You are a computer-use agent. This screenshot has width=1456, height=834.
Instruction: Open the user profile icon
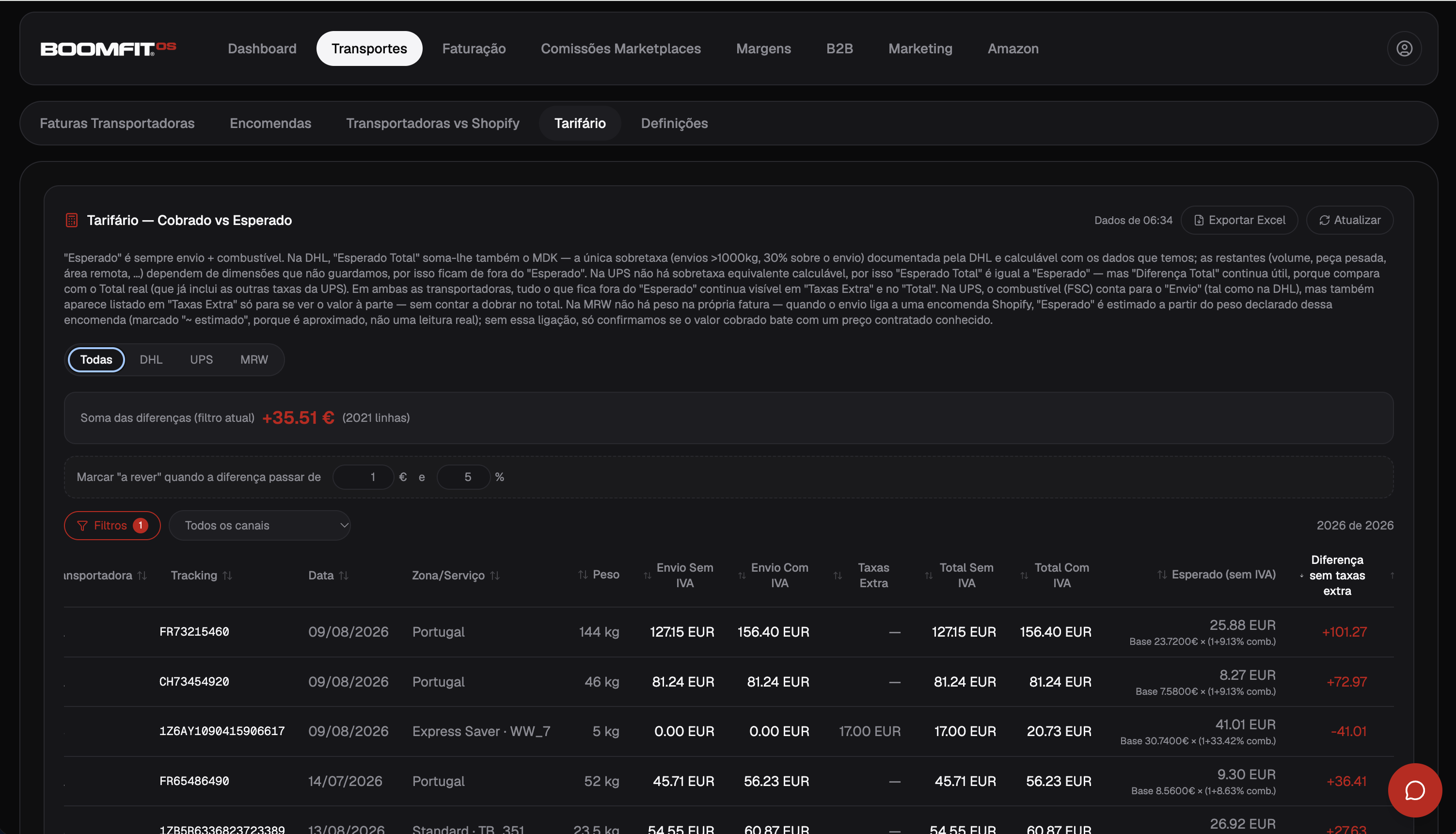click(1404, 48)
